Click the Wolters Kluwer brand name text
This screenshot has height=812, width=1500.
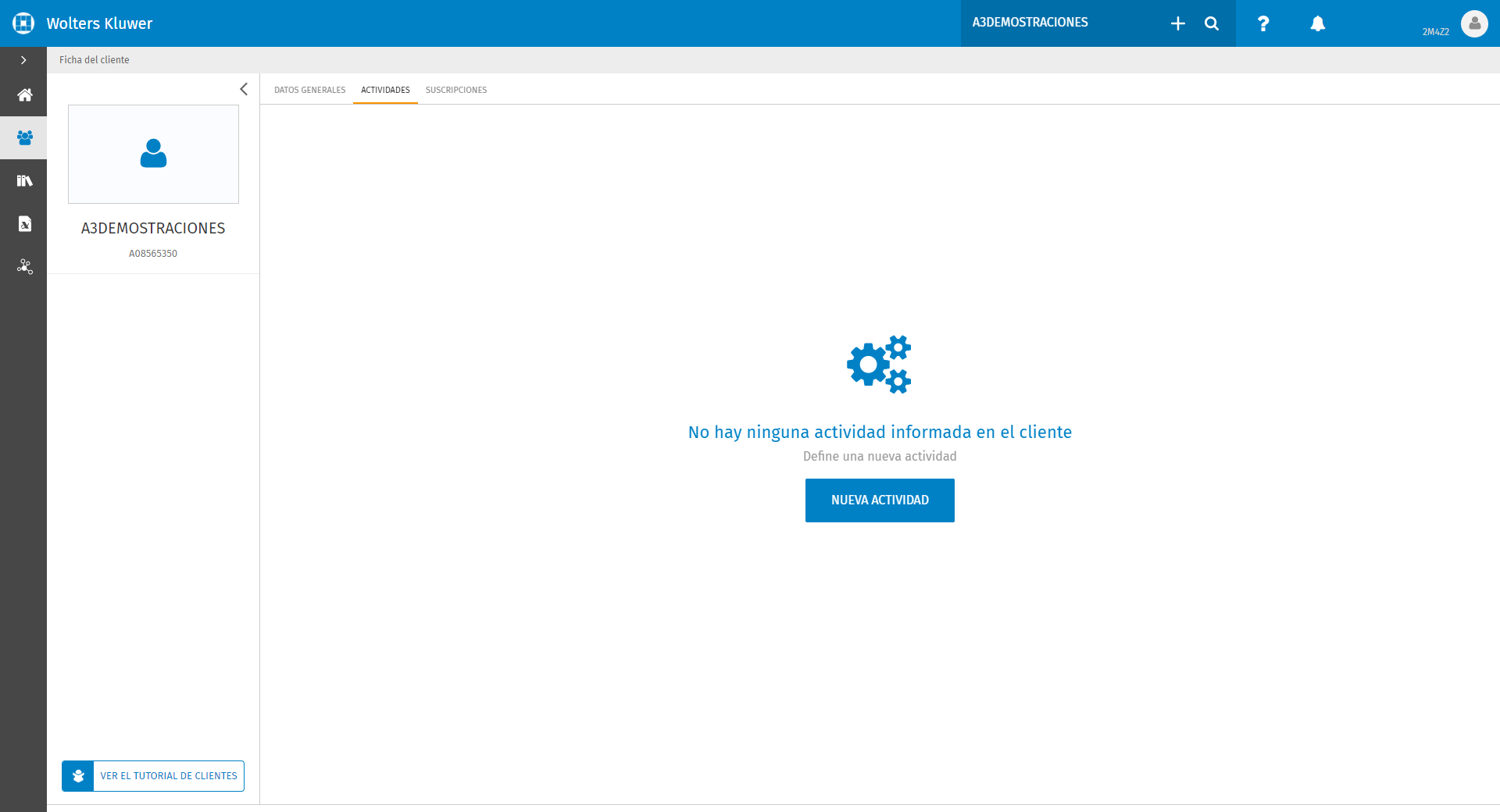[x=99, y=23]
